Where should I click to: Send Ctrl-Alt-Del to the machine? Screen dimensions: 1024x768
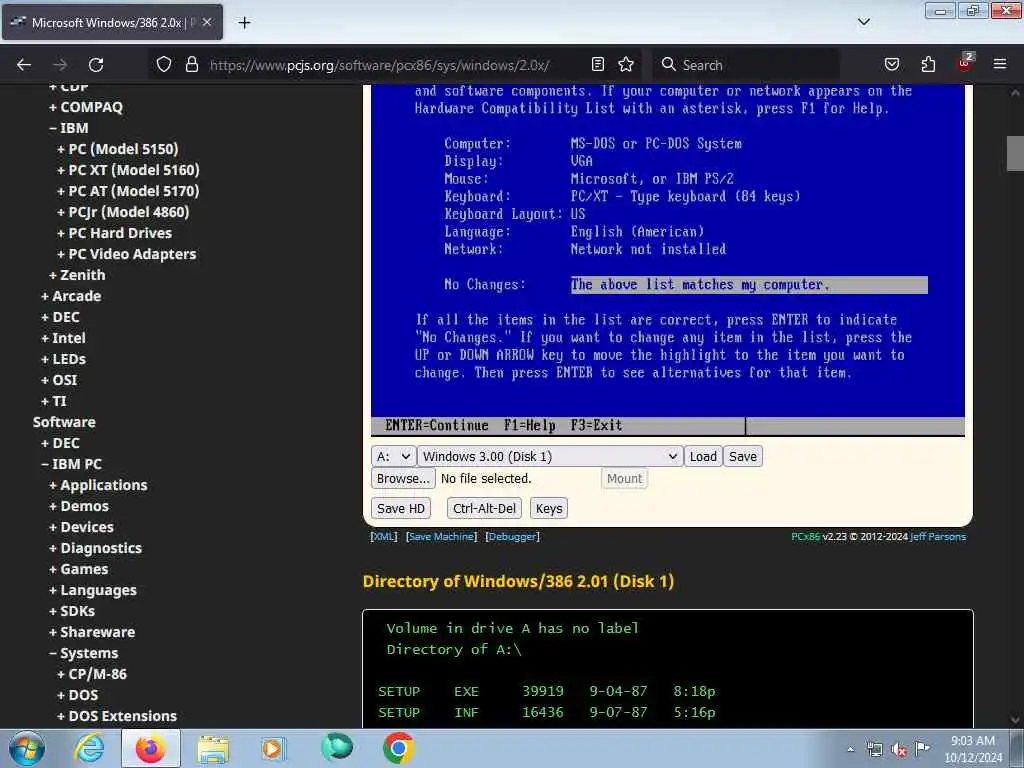tap(484, 509)
